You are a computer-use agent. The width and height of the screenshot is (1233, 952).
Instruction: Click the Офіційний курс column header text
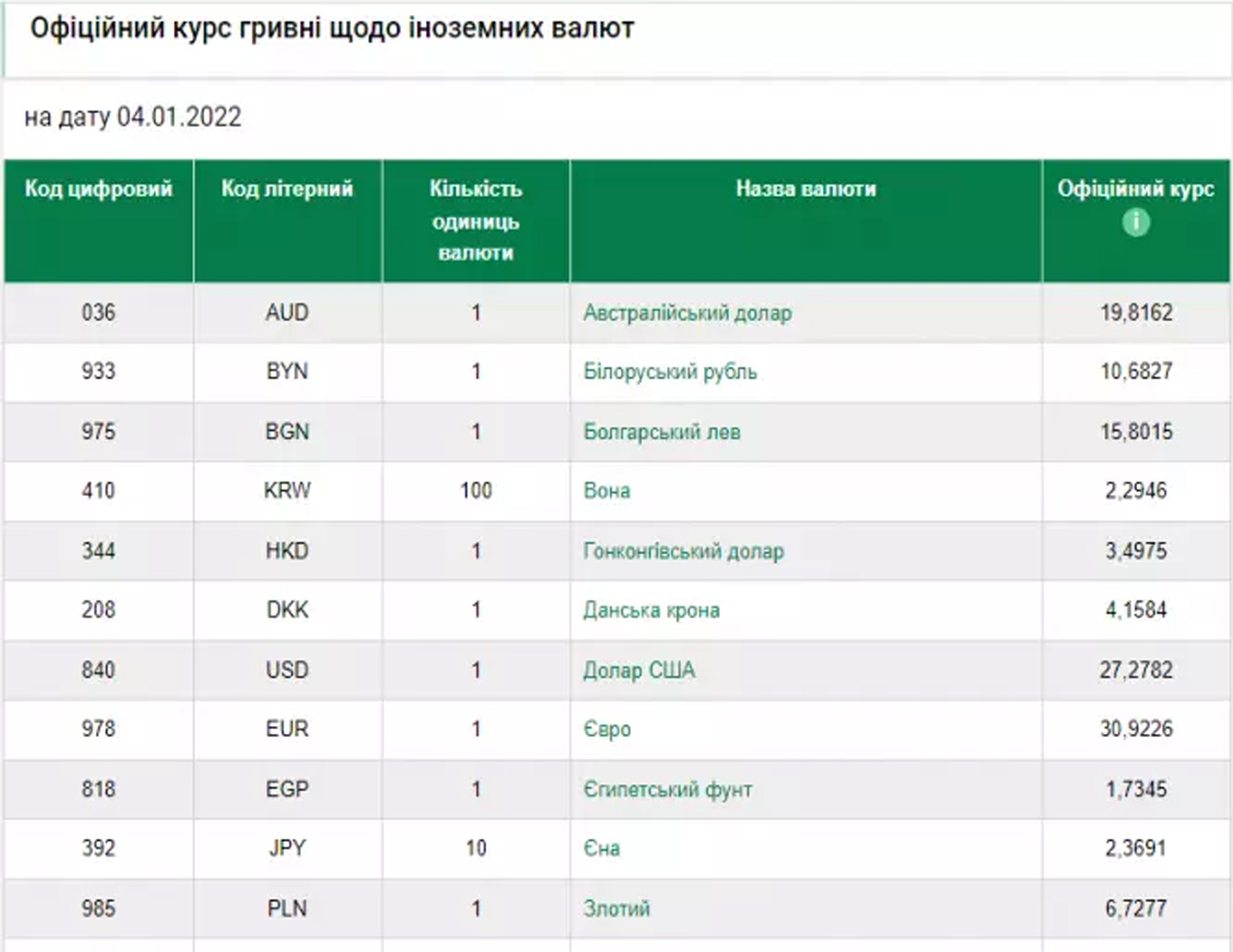1135,189
